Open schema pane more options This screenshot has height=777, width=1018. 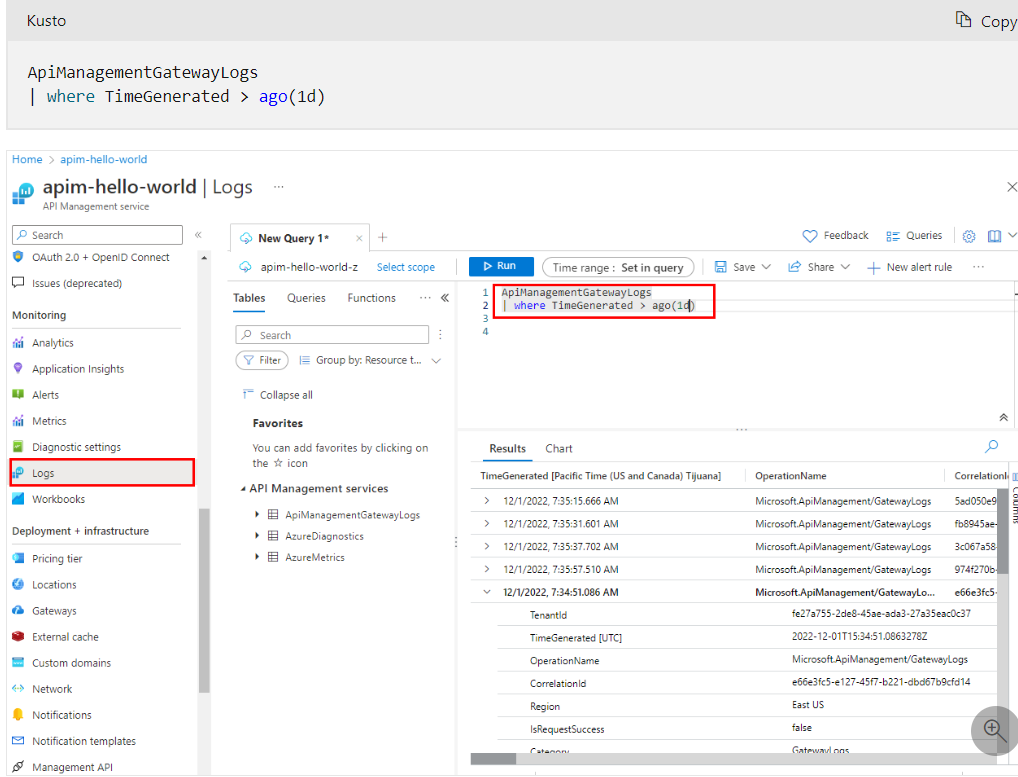click(x=425, y=297)
